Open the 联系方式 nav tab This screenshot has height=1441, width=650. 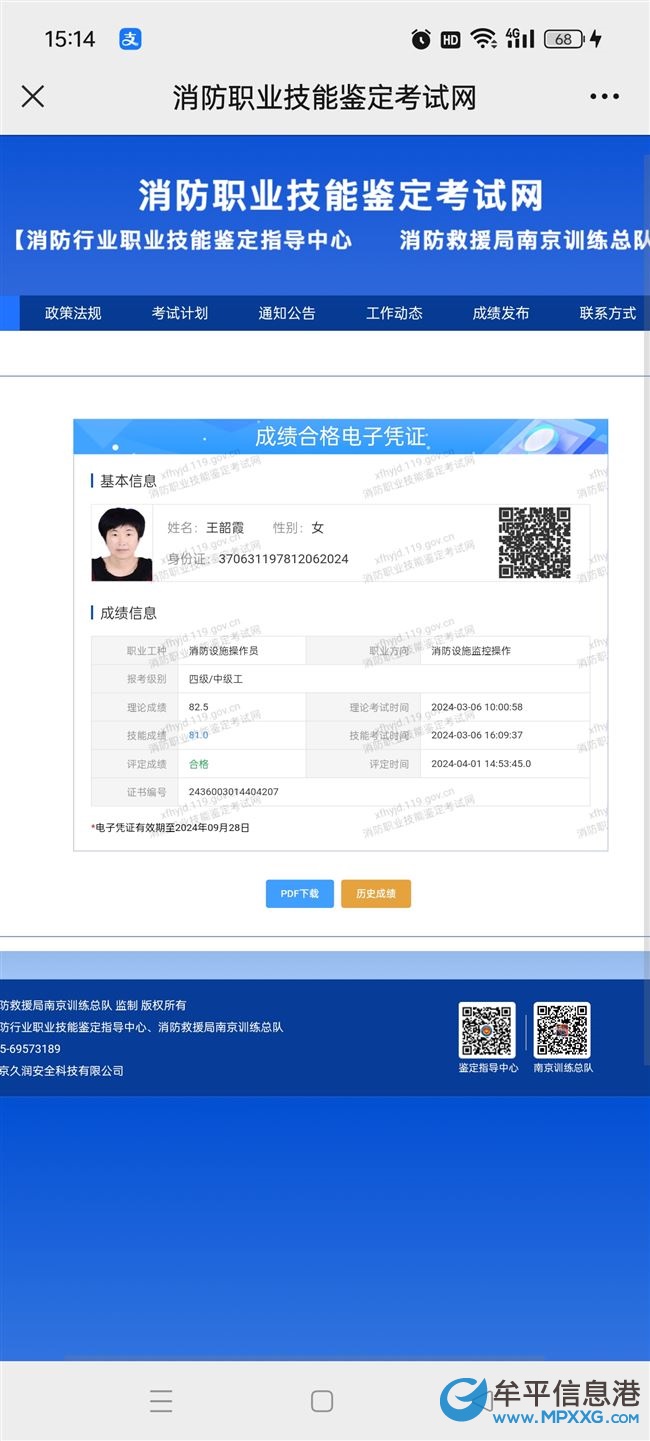607,313
